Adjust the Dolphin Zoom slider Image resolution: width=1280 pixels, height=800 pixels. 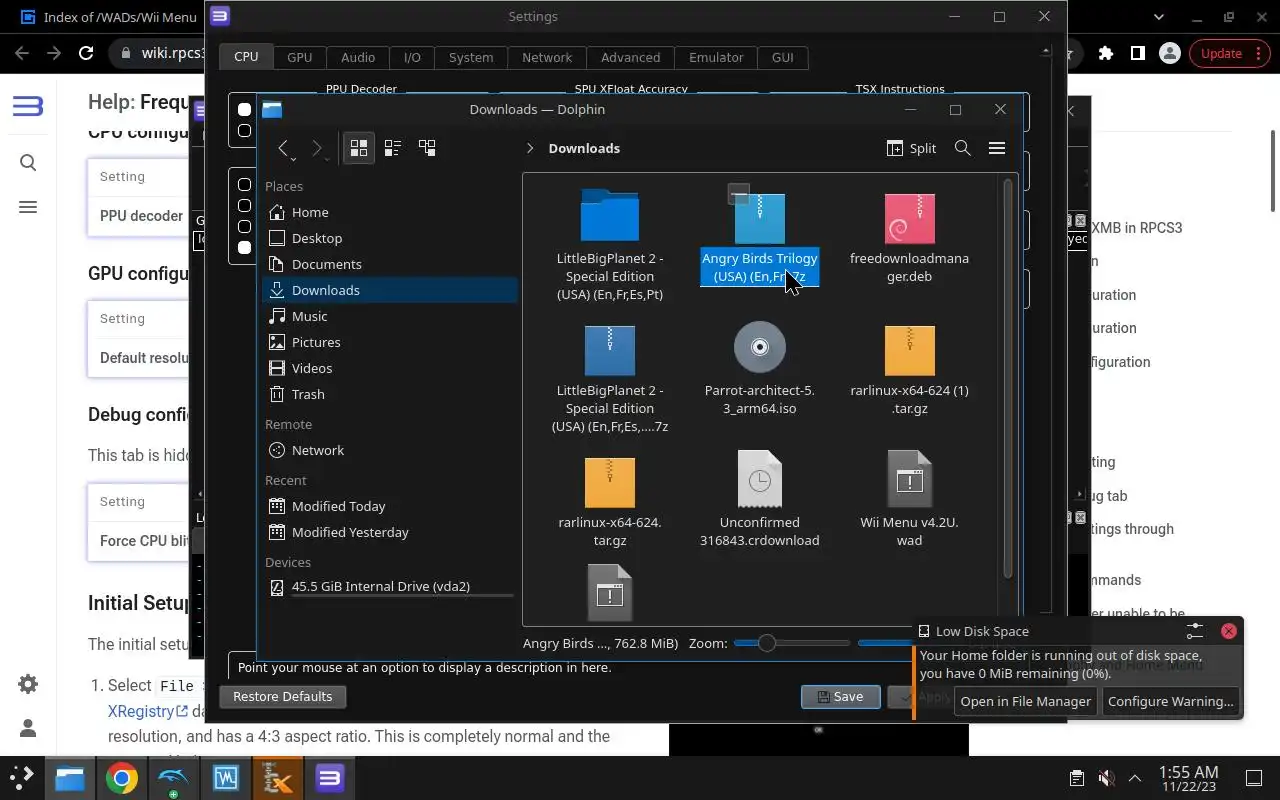click(767, 643)
